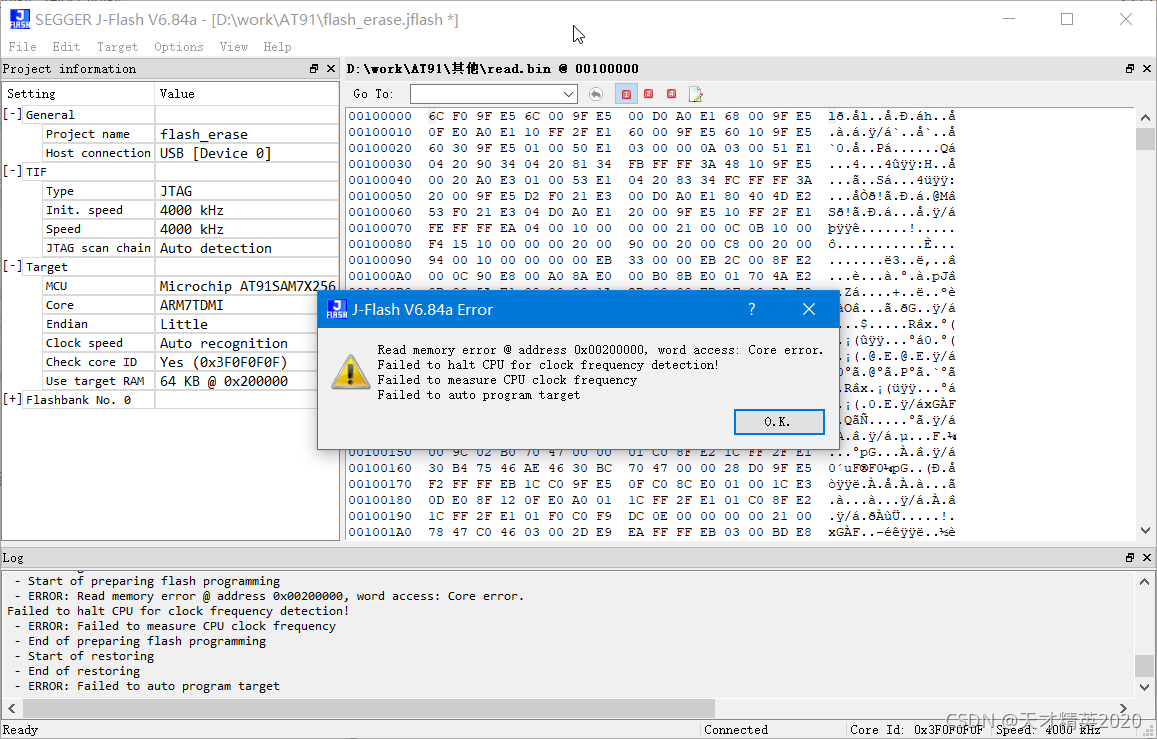The width and height of the screenshot is (1157, 739).
Task: Expand the Flashbank No. 0 section
Action: (12, 400)
